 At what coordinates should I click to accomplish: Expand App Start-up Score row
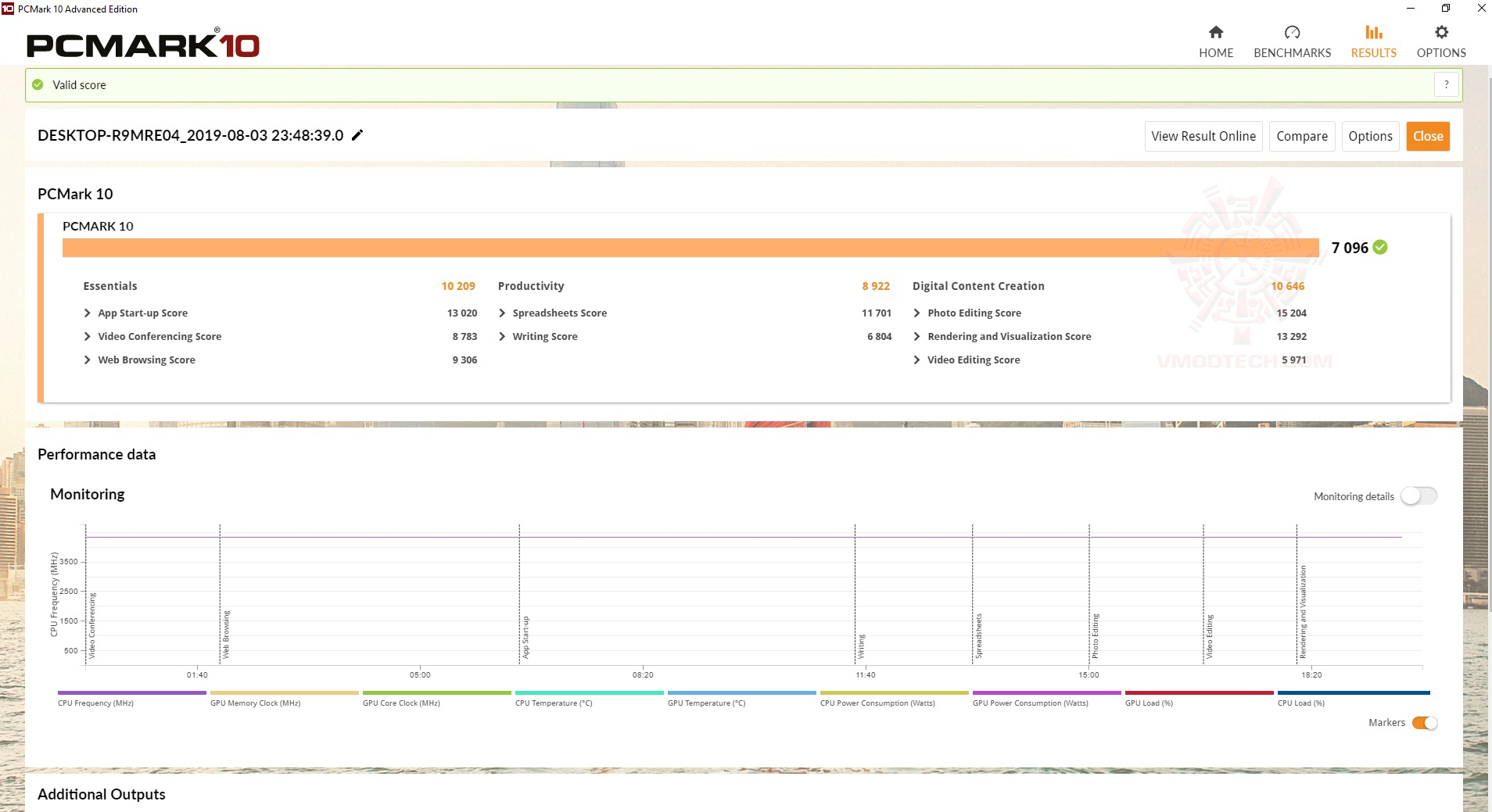point(87,313)
